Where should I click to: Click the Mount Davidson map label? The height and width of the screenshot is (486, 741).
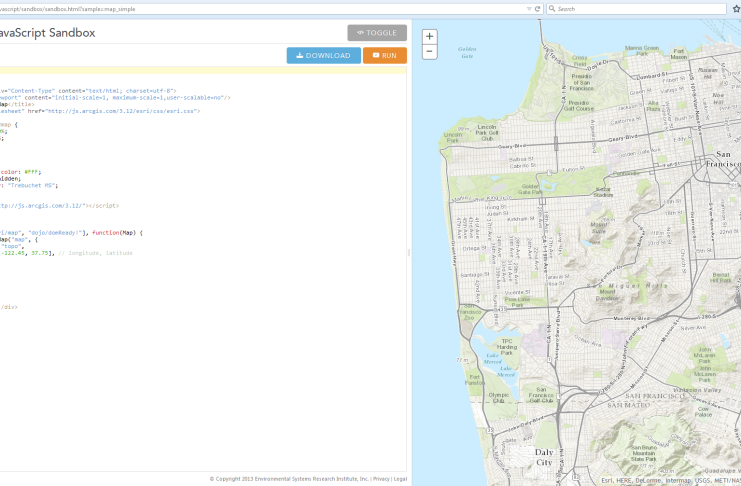pyautogui.click(x=607, y=295)
